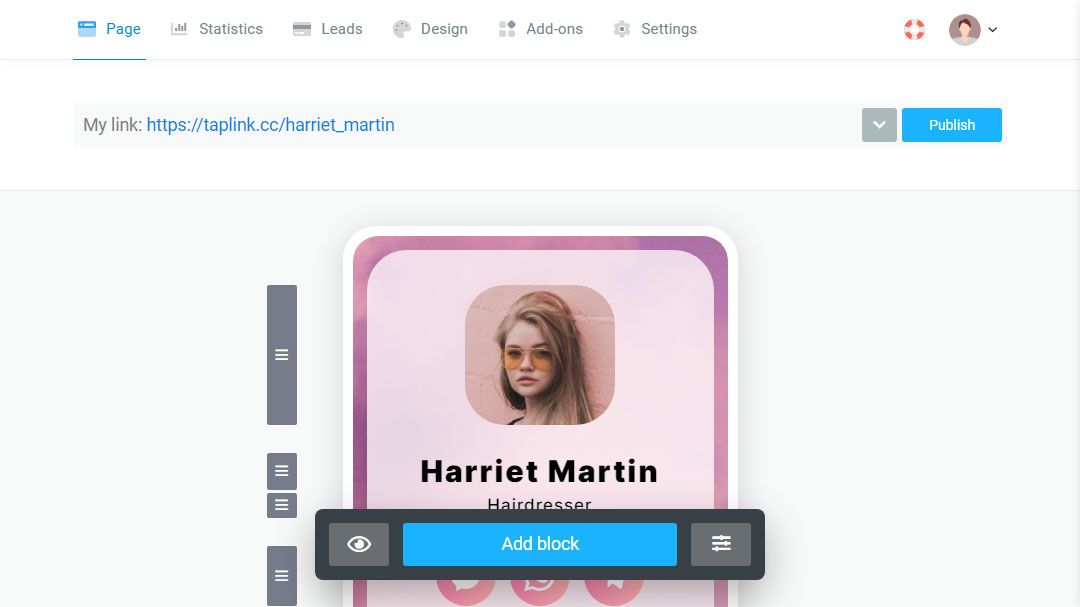Viewport: 1080px width, 607px height.
Task: Expand the account dropdown chevron
Action: click(993, 30)
